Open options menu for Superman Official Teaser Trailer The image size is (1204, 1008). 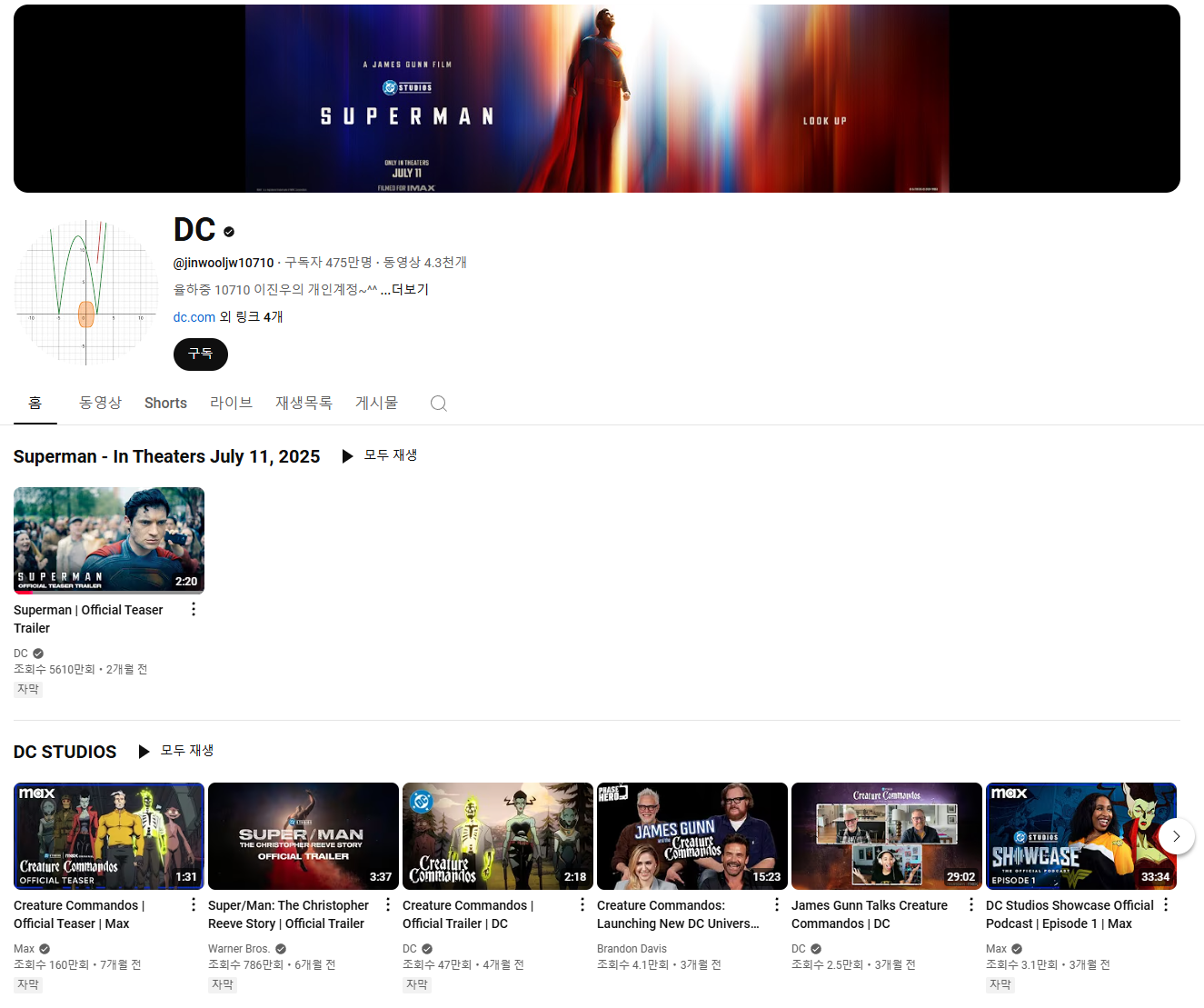coord(194,610)
